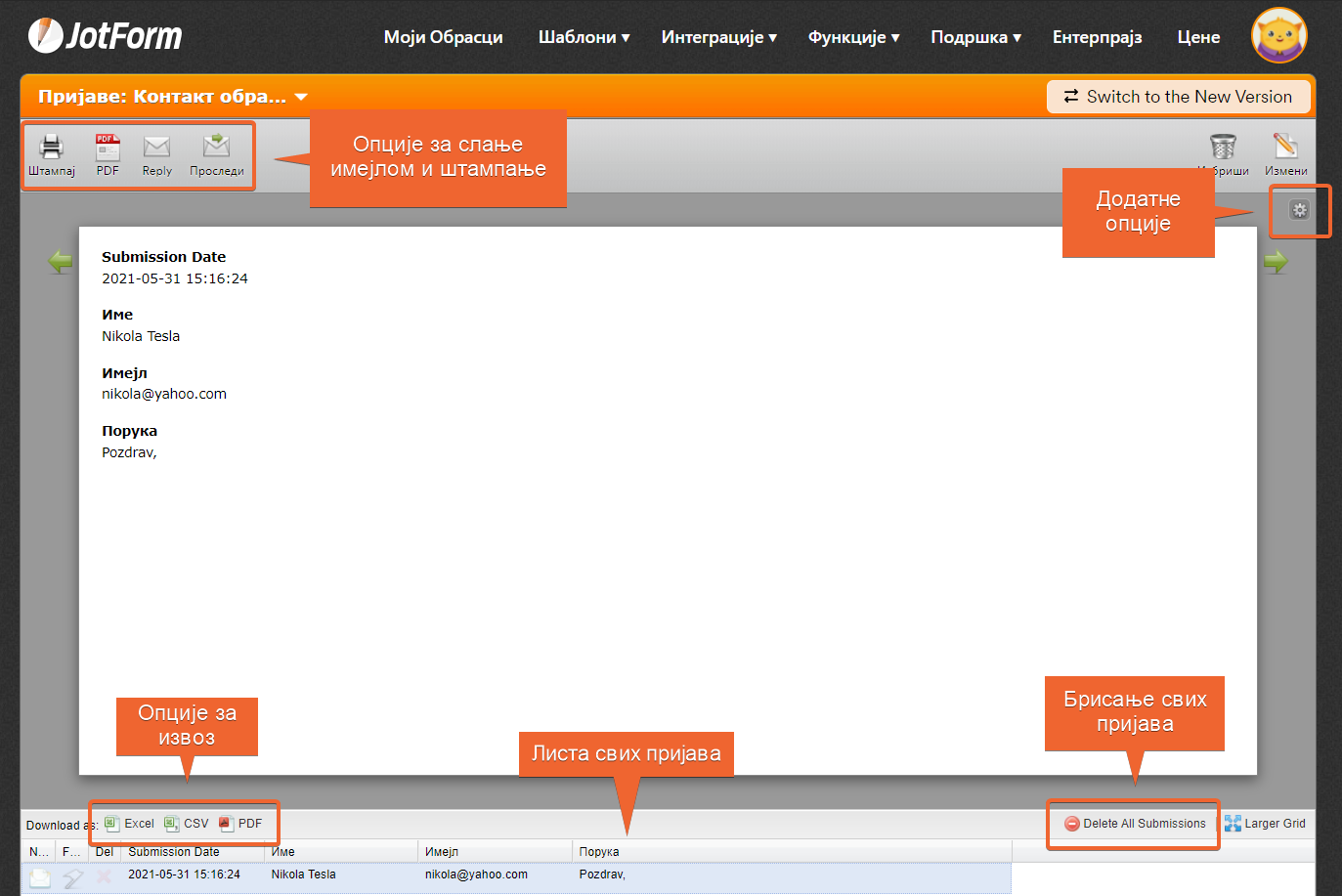Click the red X delete icon in row
1342x896 pixels.
pyautogui.click(x=104, y=876)
